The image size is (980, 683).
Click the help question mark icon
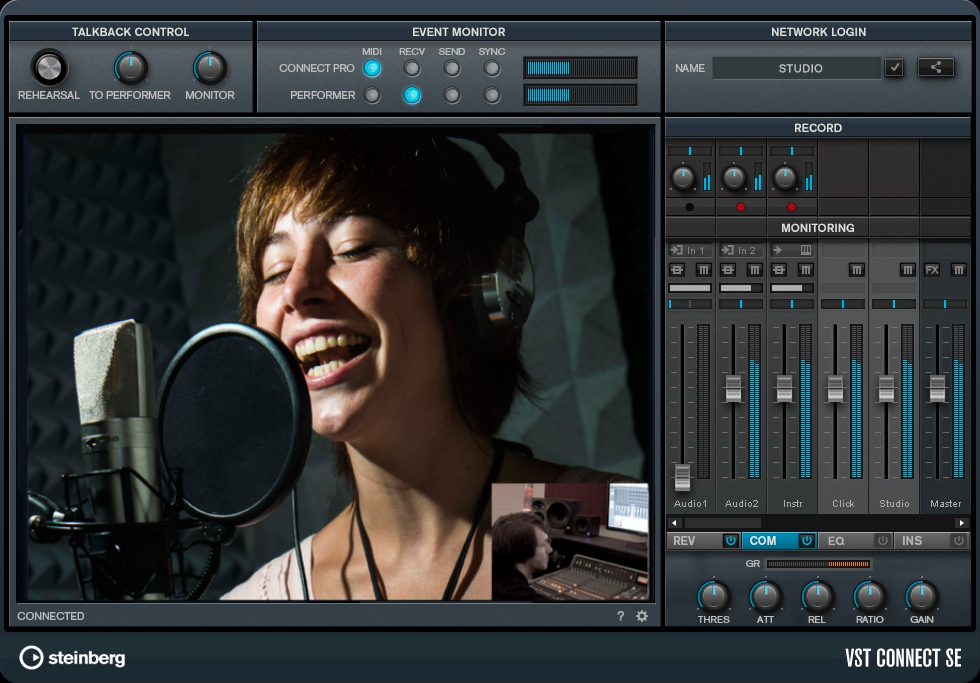621,616
